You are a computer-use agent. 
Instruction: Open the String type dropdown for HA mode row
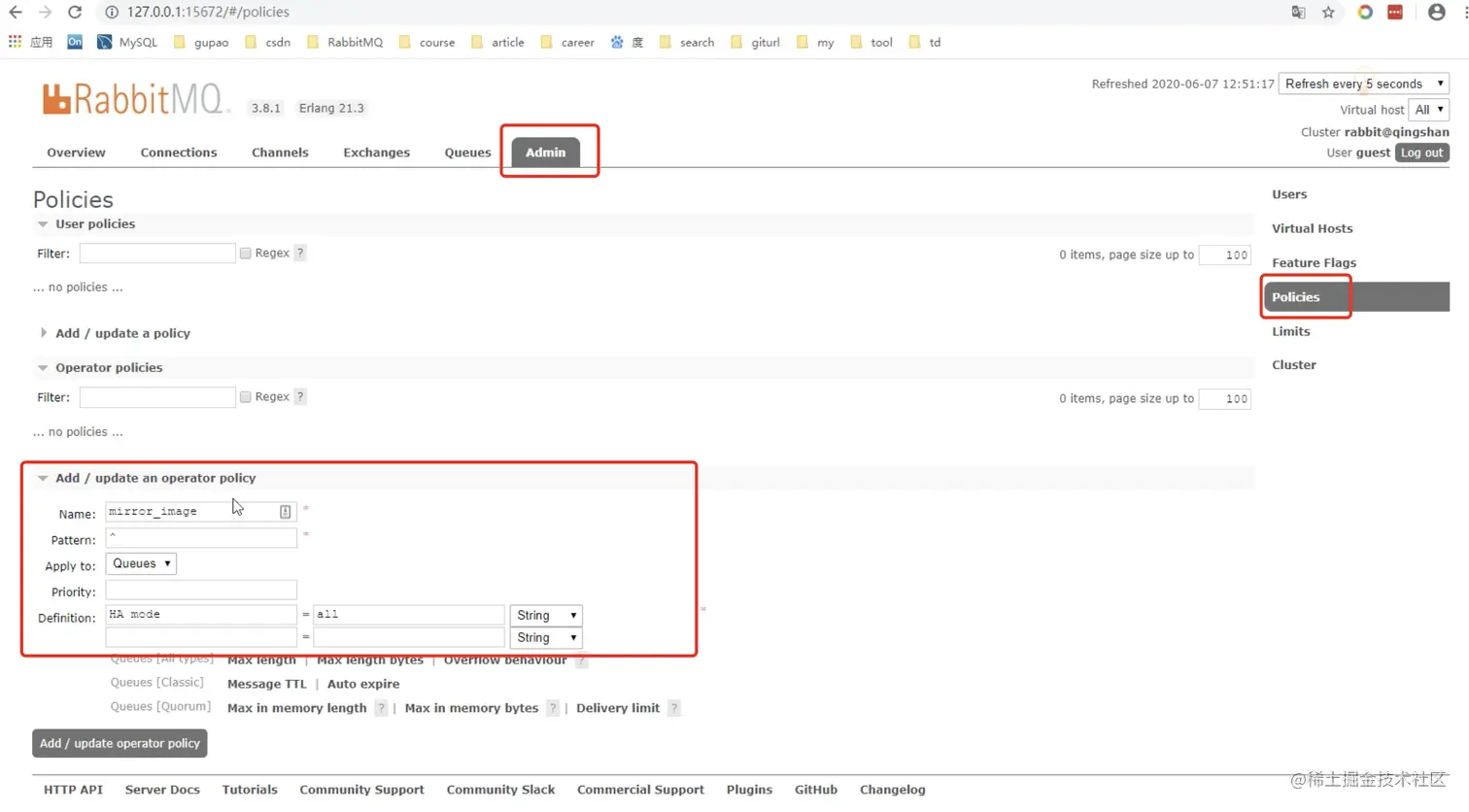[x=546, y=615]
